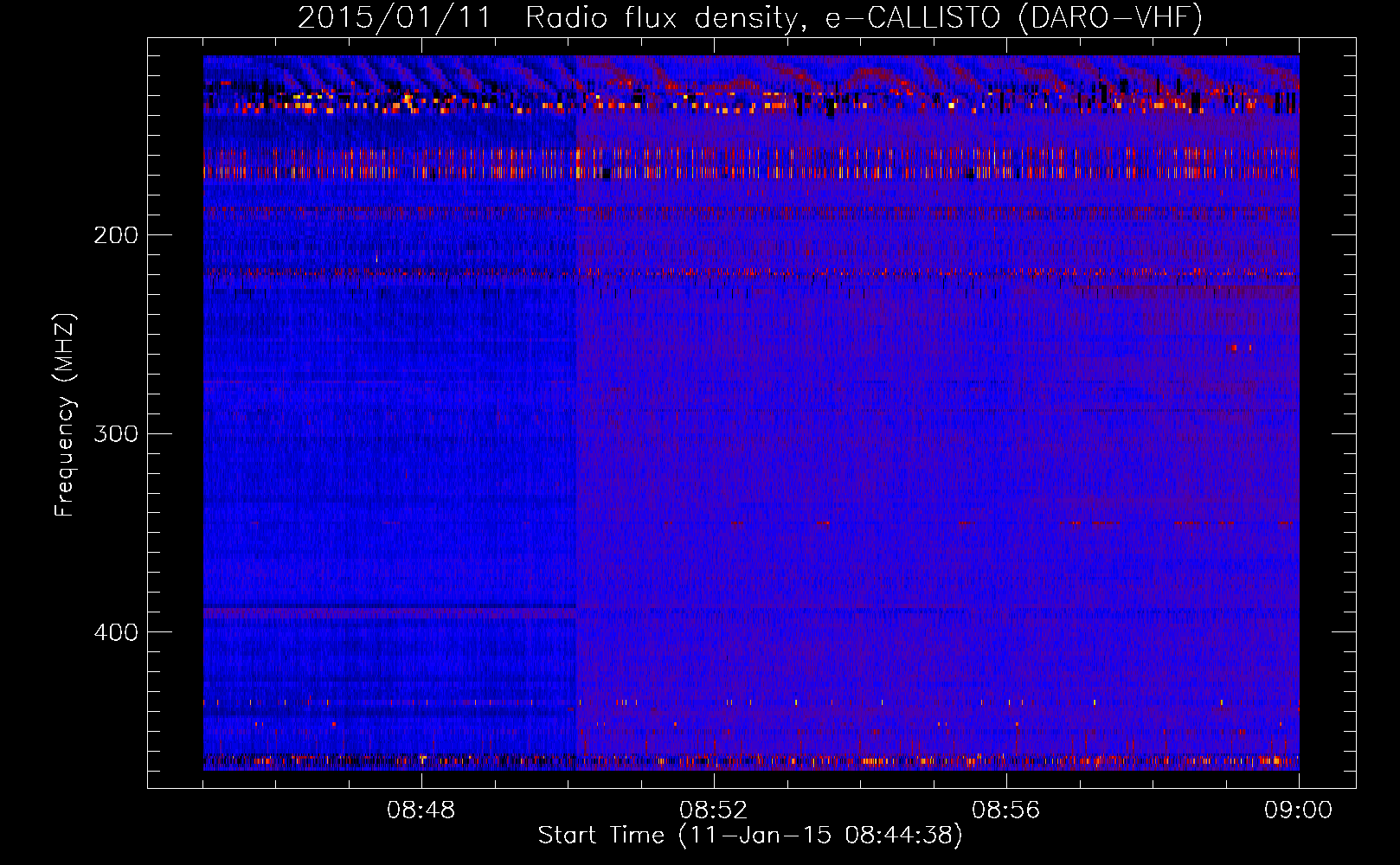Click the 08:56 time tick label

[1006, 811]
